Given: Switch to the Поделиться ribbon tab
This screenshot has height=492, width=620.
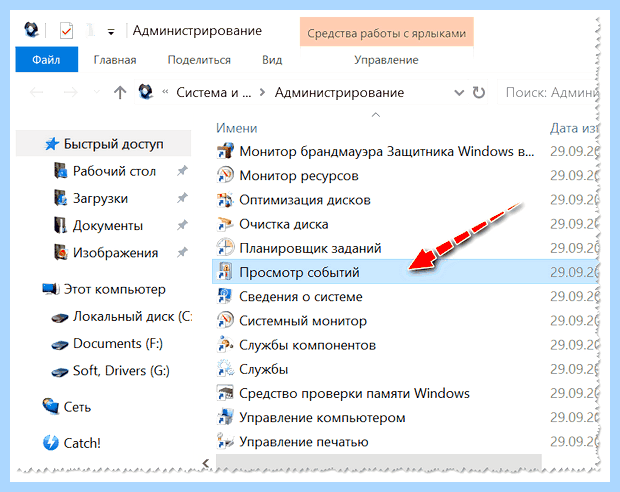Looking at the screenshot, I should pyautogui.click(x=199, y=60).
